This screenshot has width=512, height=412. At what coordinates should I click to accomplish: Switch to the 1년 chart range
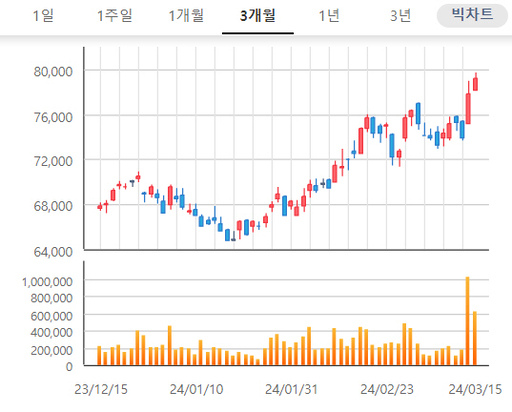tap(329, 16)
